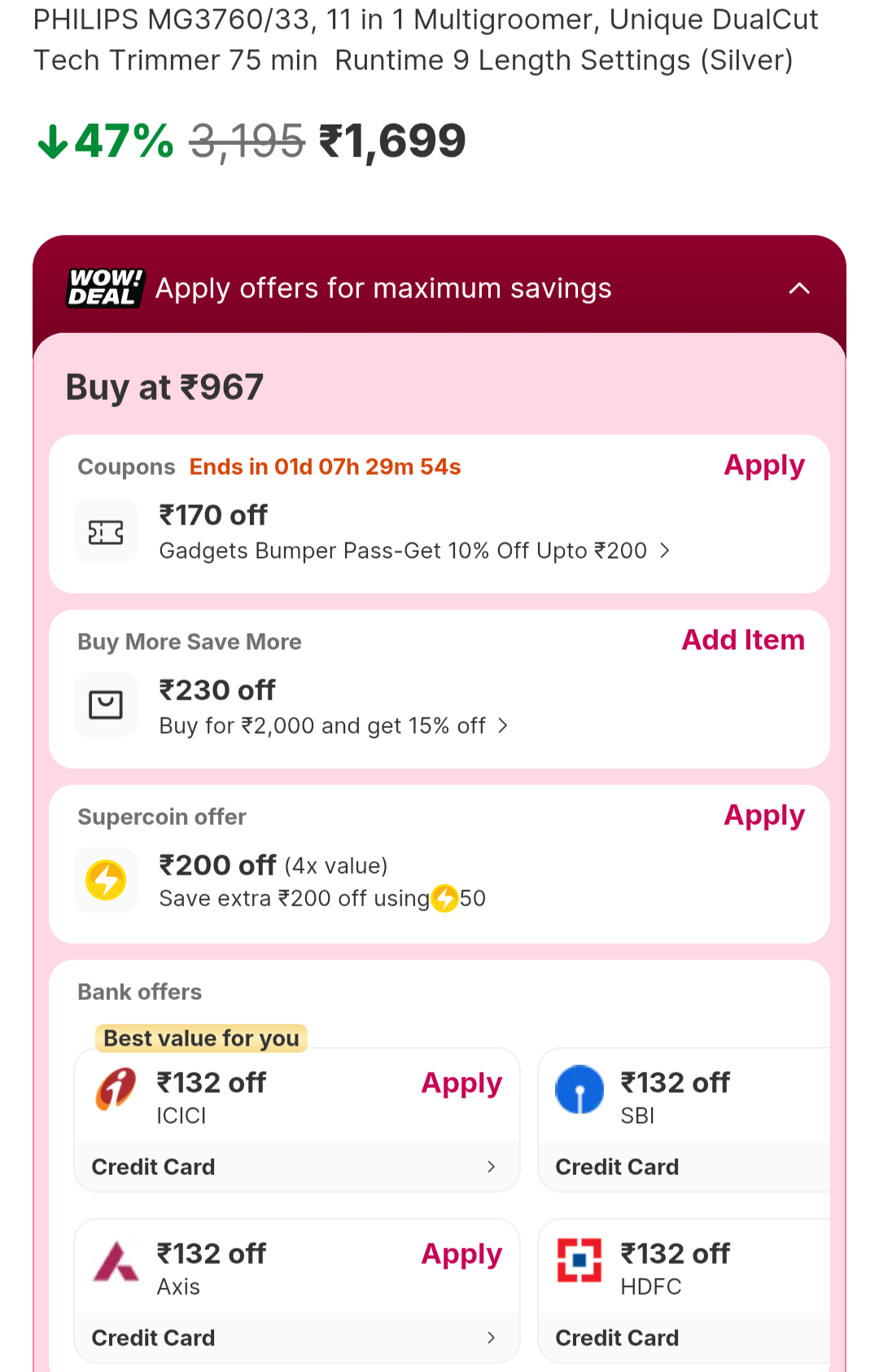Click the Axis bank logo
This screenshot has height=1372, width=879.
116,1261
